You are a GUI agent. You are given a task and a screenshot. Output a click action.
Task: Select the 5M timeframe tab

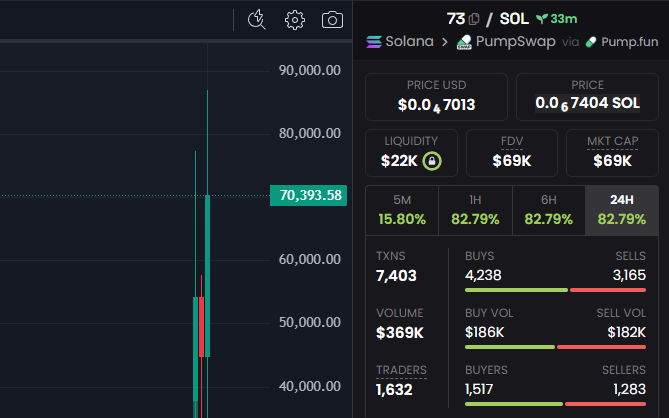pos(402,210)
